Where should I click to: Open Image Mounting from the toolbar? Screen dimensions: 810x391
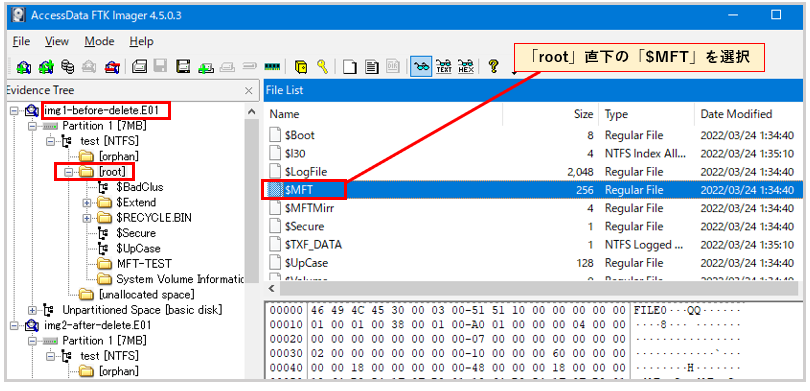coord(67,67)
